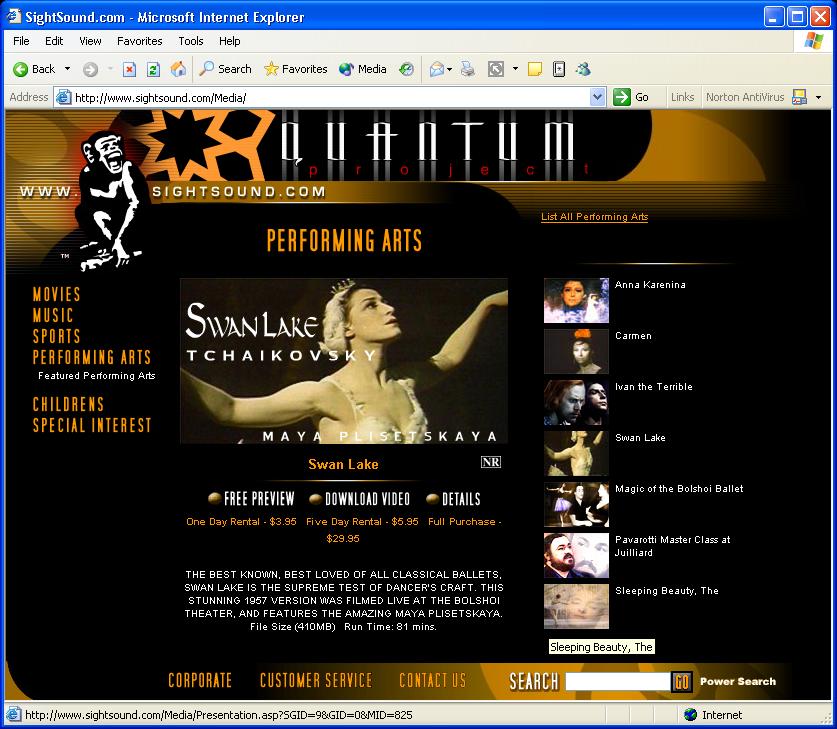Go to the Music section

[x=53, y=315]
